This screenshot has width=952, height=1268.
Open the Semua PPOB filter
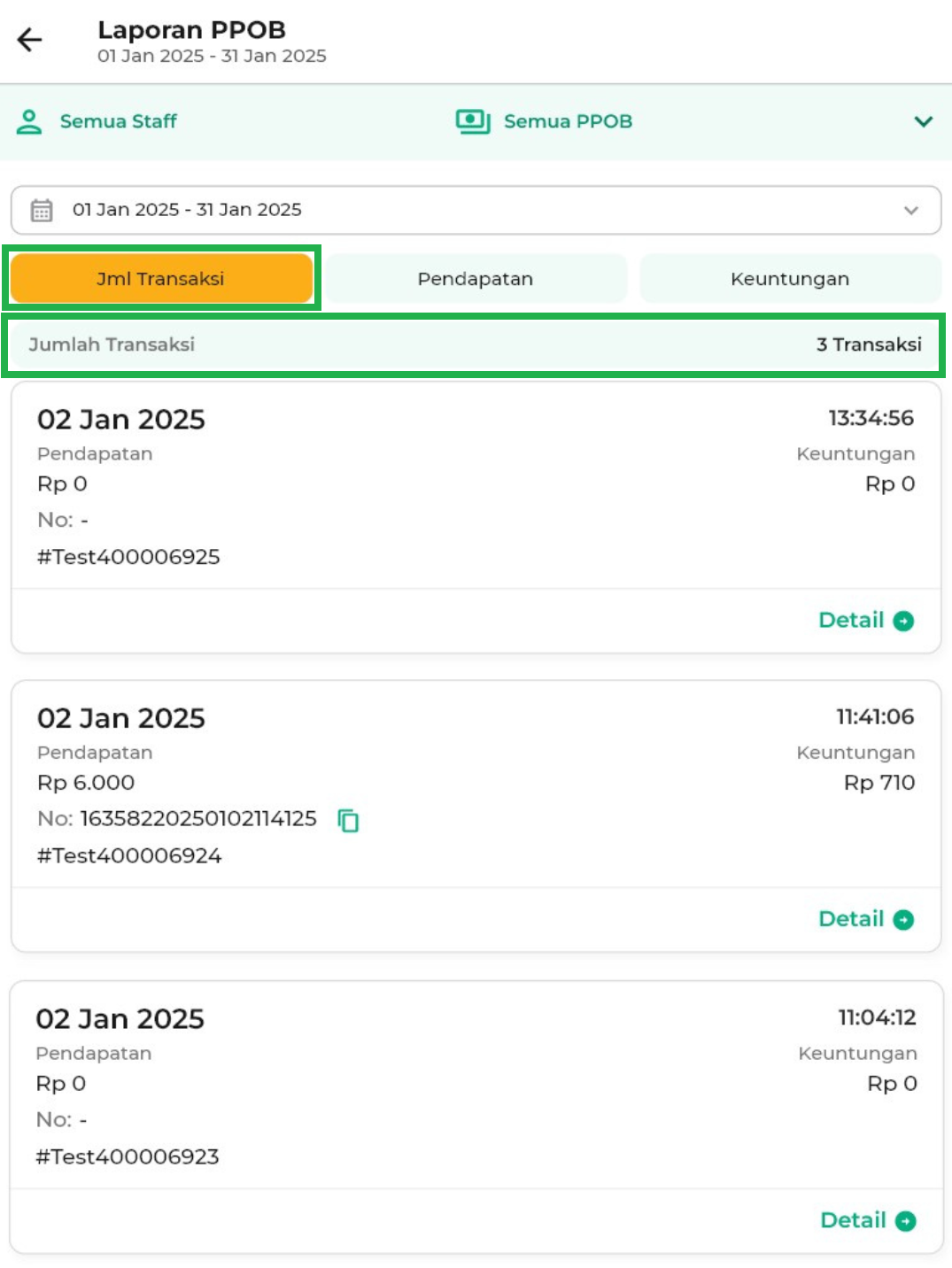(x=568, y=122)
